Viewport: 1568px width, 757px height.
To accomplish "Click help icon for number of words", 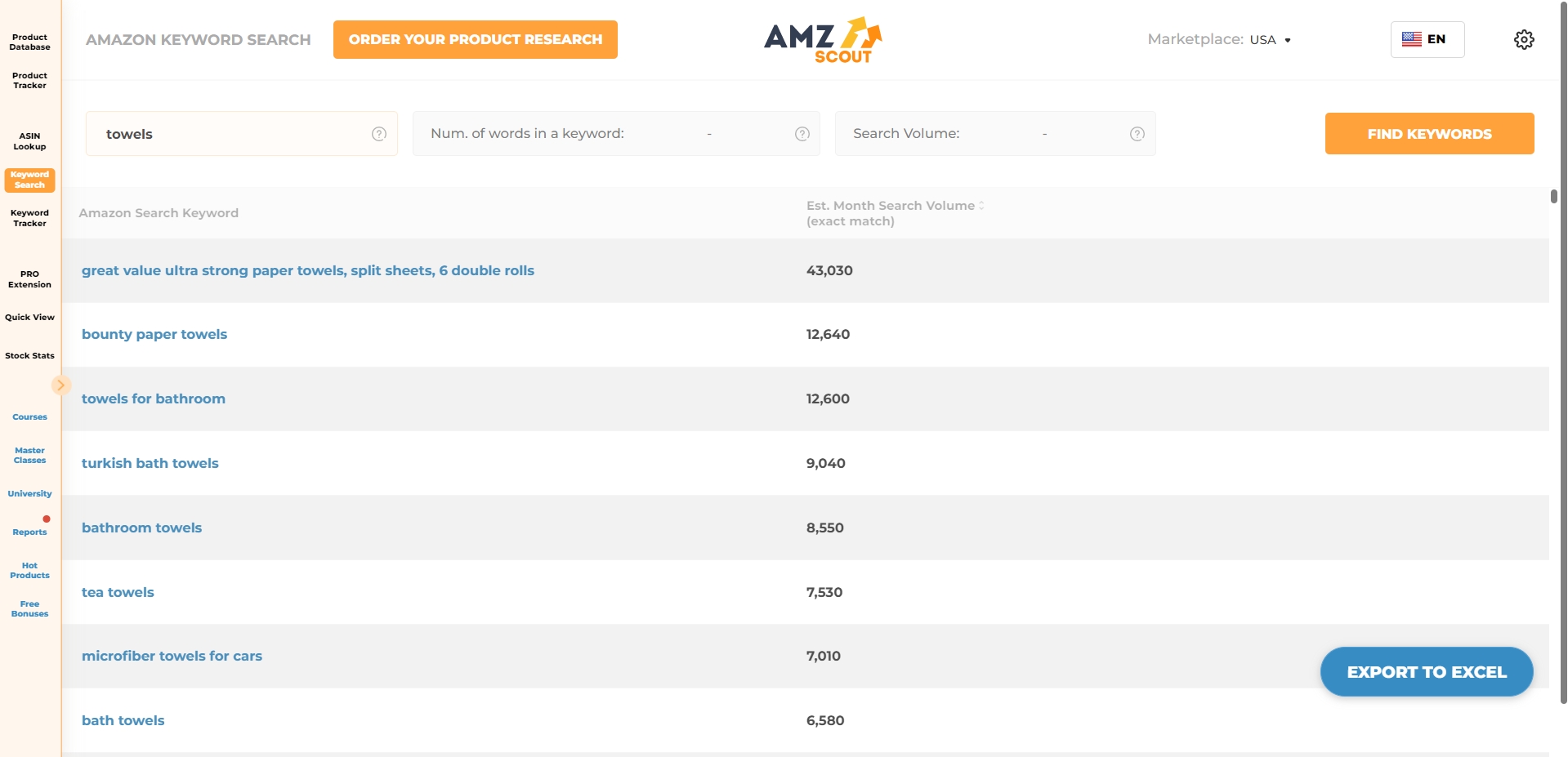I will 802,134.
